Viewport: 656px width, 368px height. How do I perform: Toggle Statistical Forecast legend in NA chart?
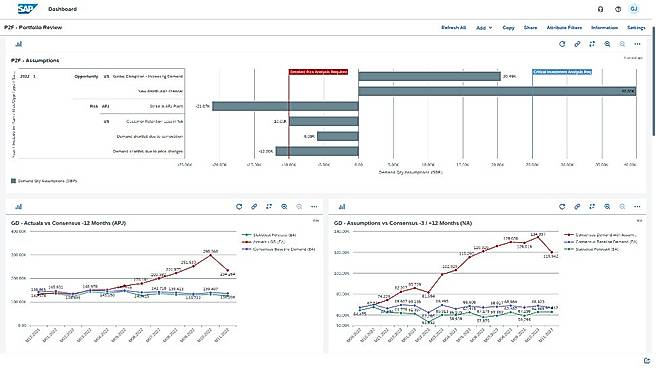coord(592,249)
